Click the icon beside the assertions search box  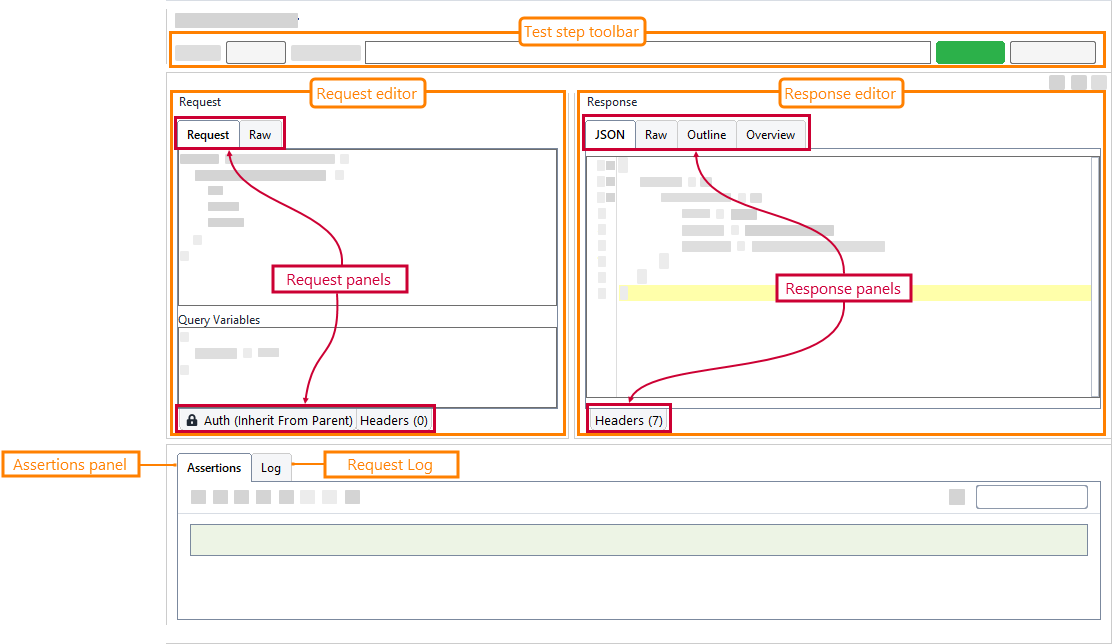[x=956, y=496]
